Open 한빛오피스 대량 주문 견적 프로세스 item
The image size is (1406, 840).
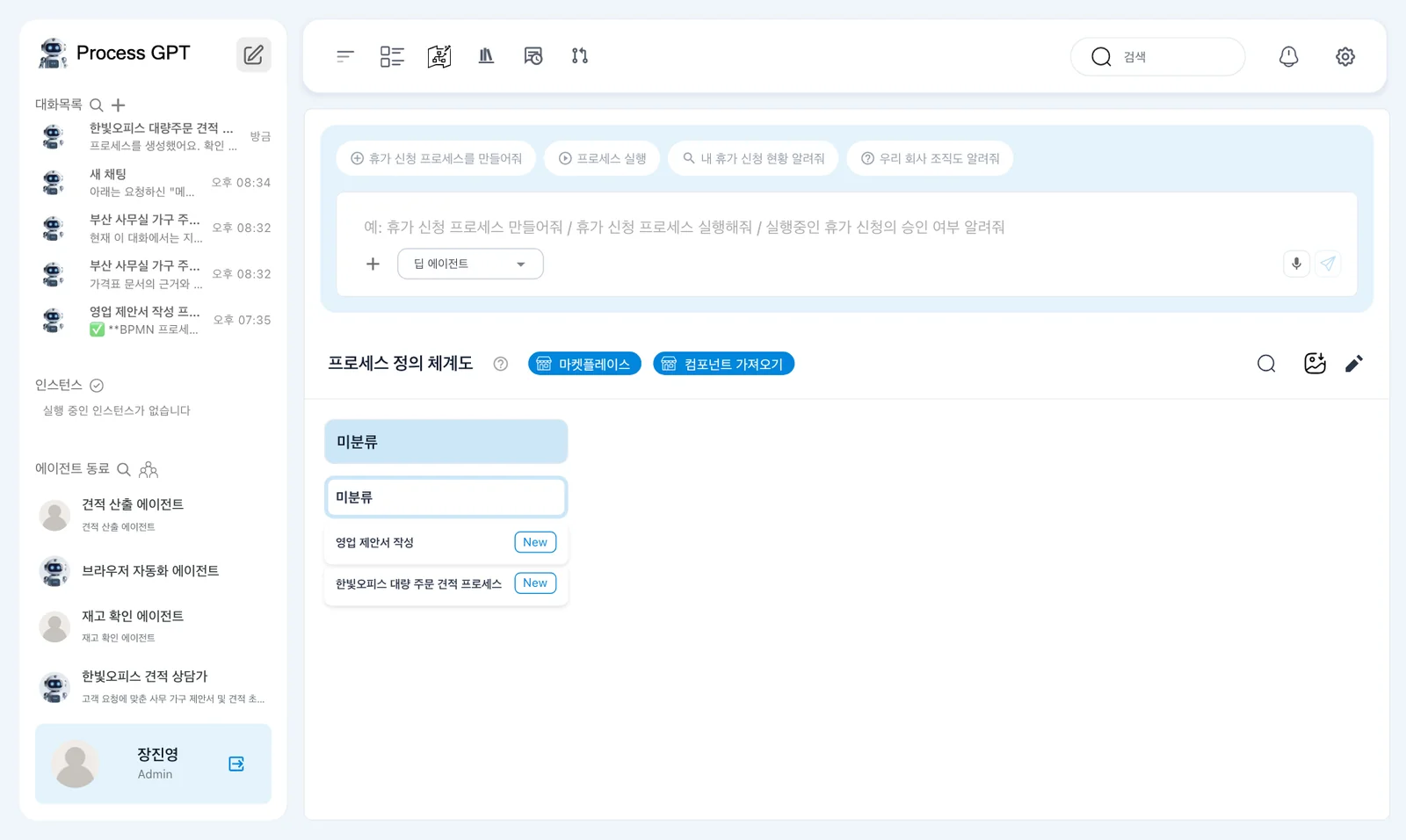[446, 584]
